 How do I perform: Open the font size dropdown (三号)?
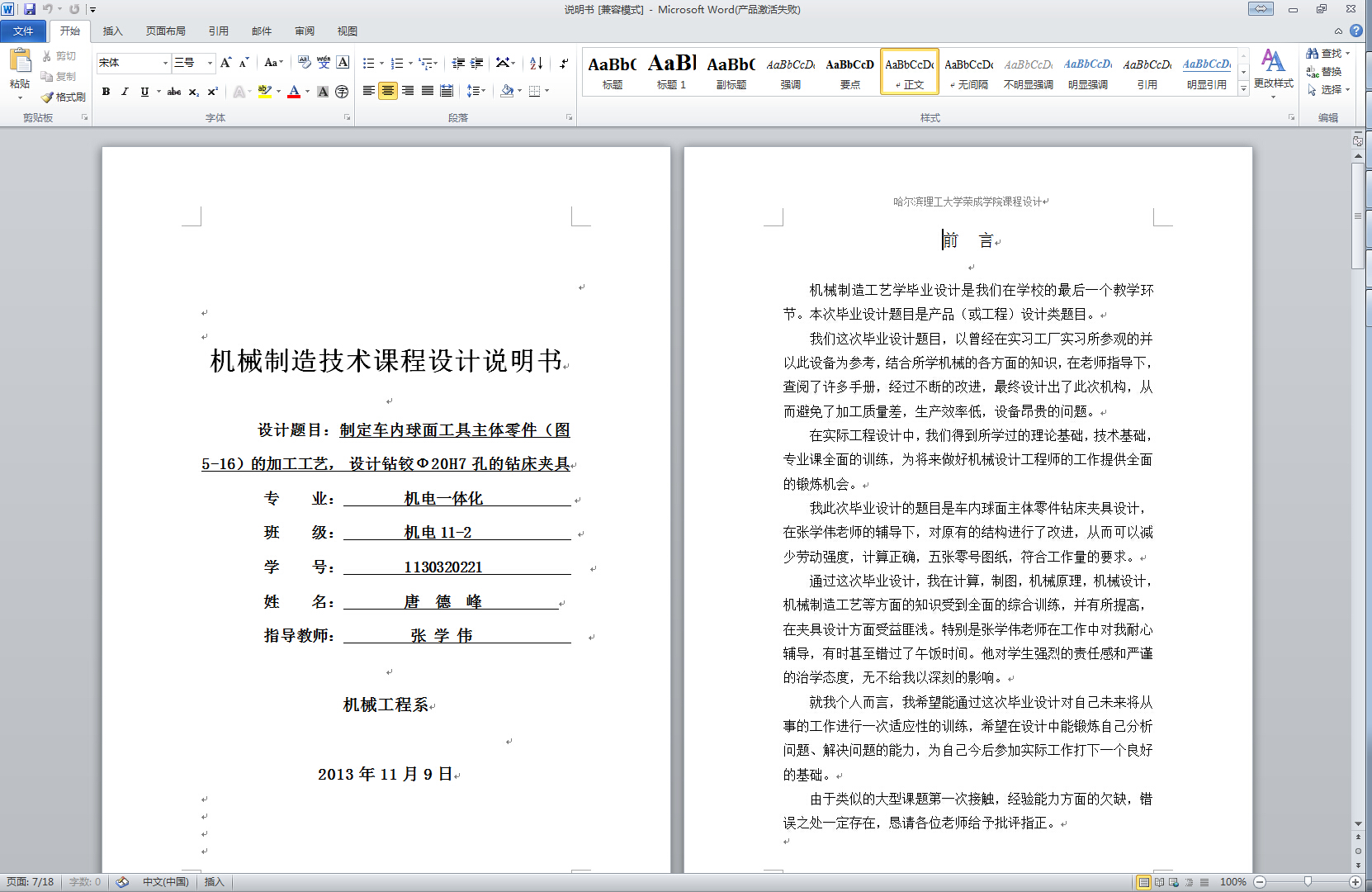pyautogui.click(x=210, y=63)
